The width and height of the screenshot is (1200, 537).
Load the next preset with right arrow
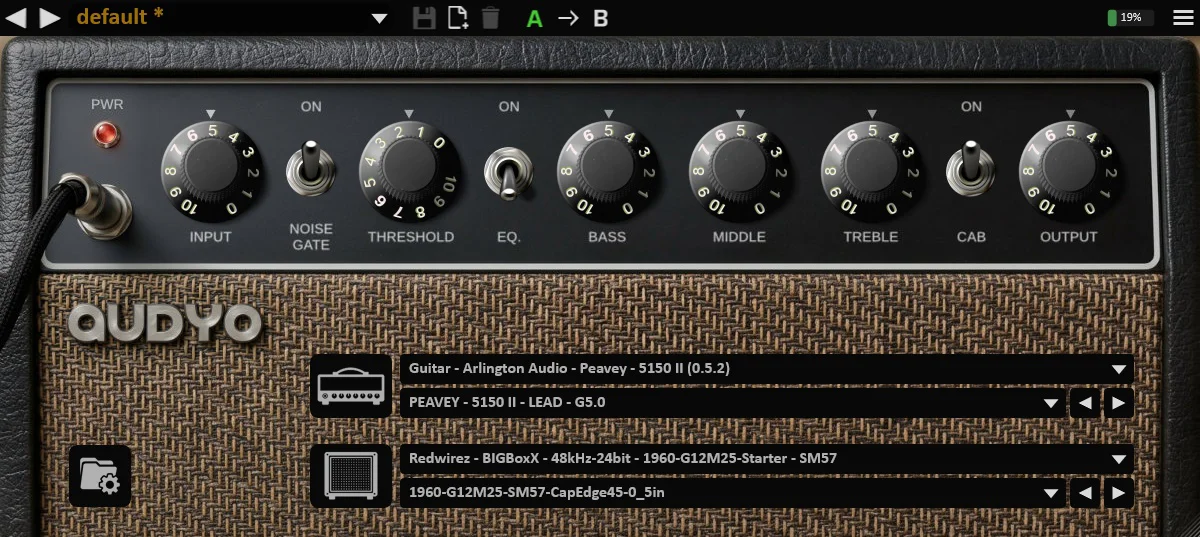pyautogui.click(x=49, y=17)
